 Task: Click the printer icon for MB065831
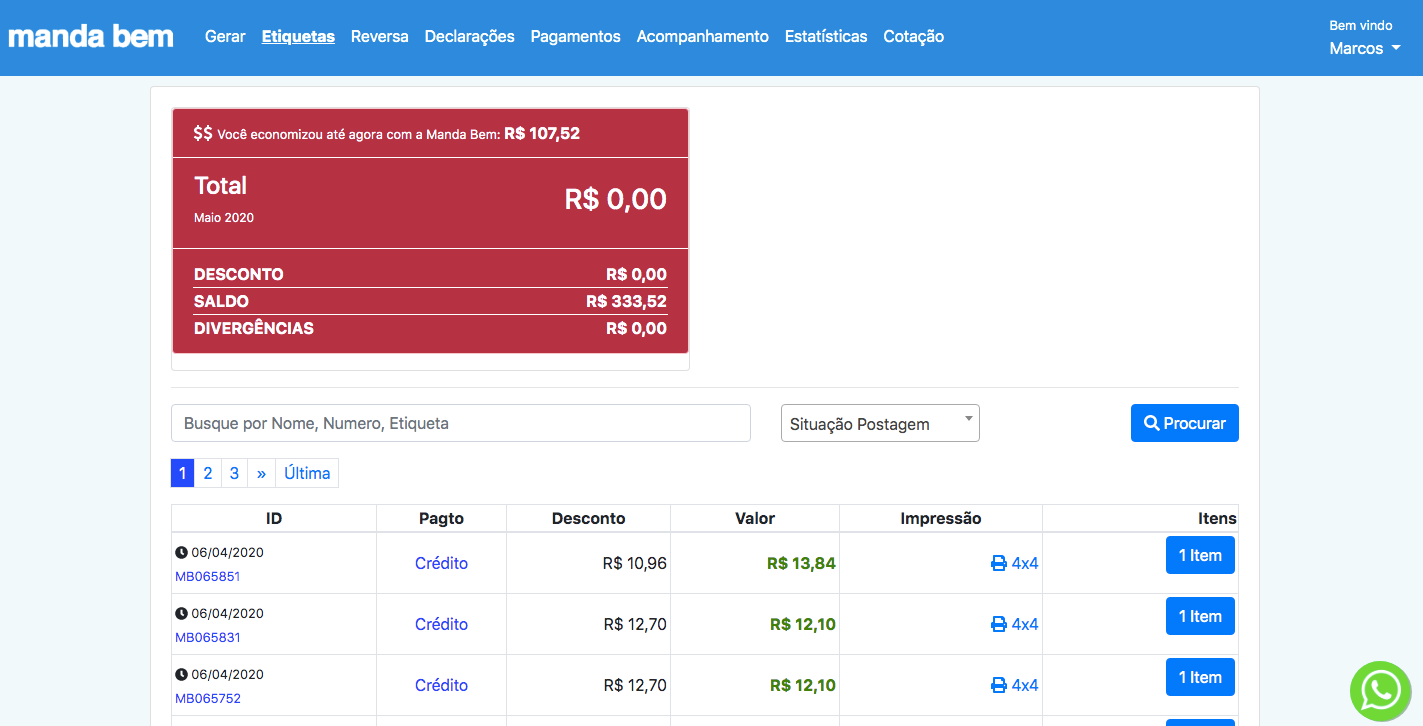pos(998,625)
